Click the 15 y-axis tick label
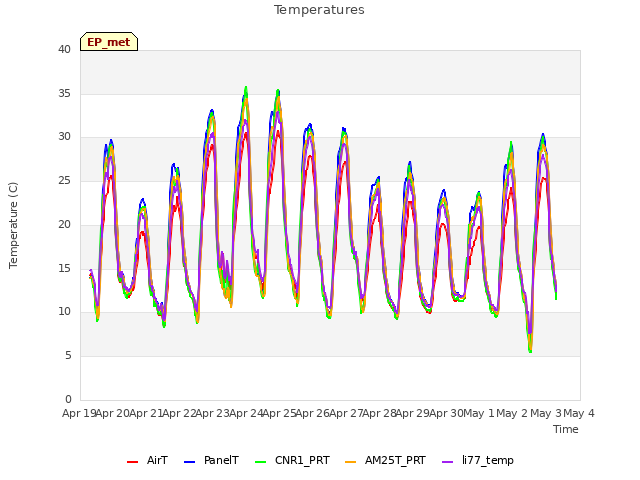640x480 pixels. point(64,269)
